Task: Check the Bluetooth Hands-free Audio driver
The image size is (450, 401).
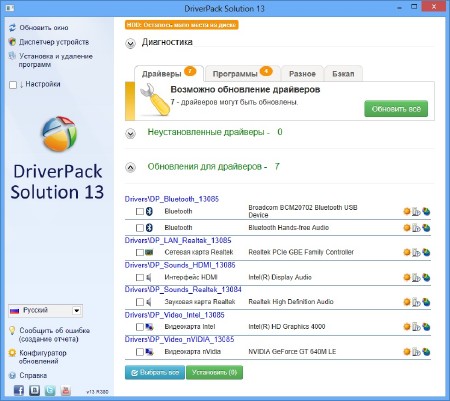Action: (x=140, y=228)
